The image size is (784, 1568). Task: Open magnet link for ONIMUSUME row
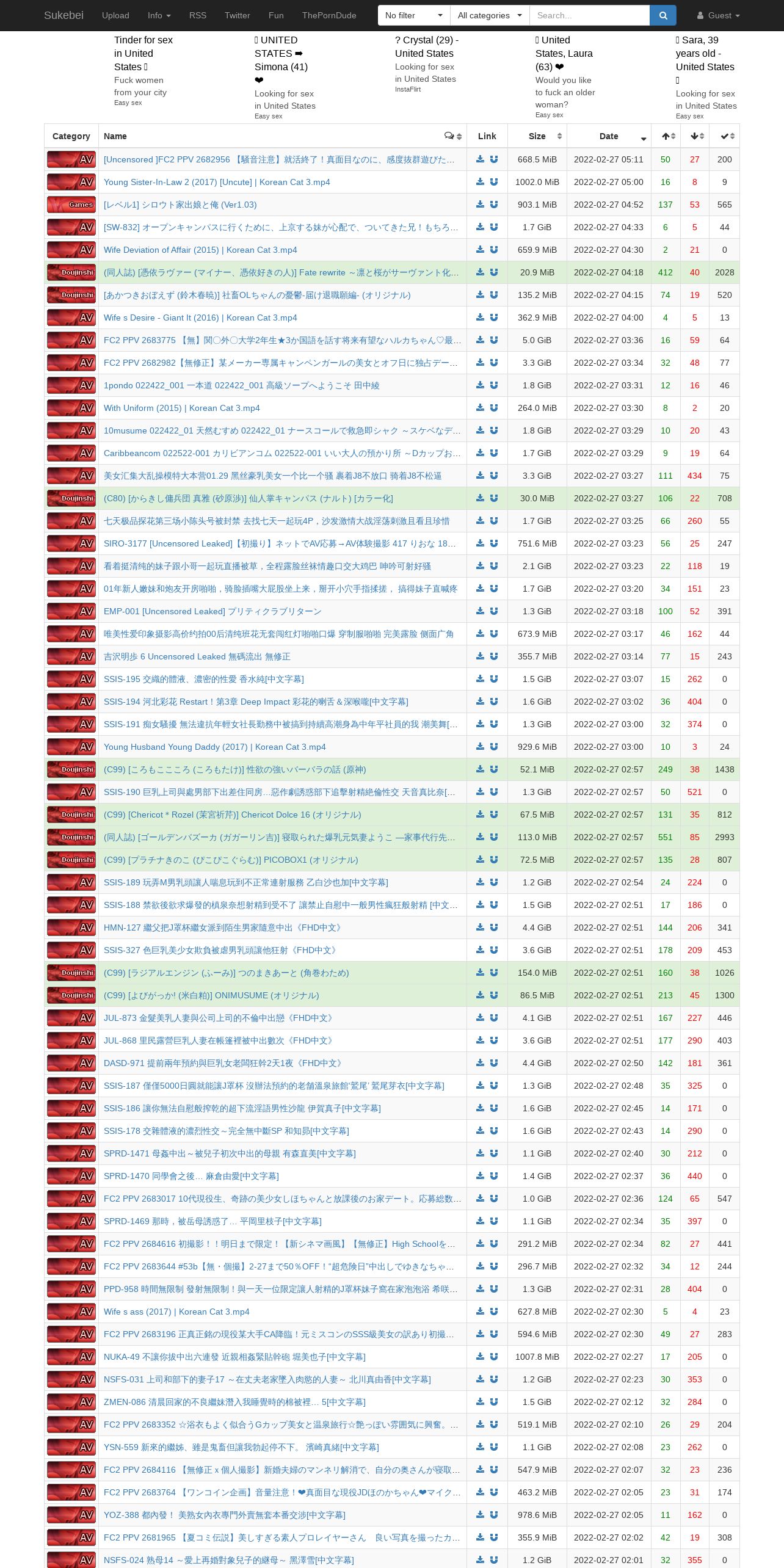pyautogui.click(x=494, y=995)
